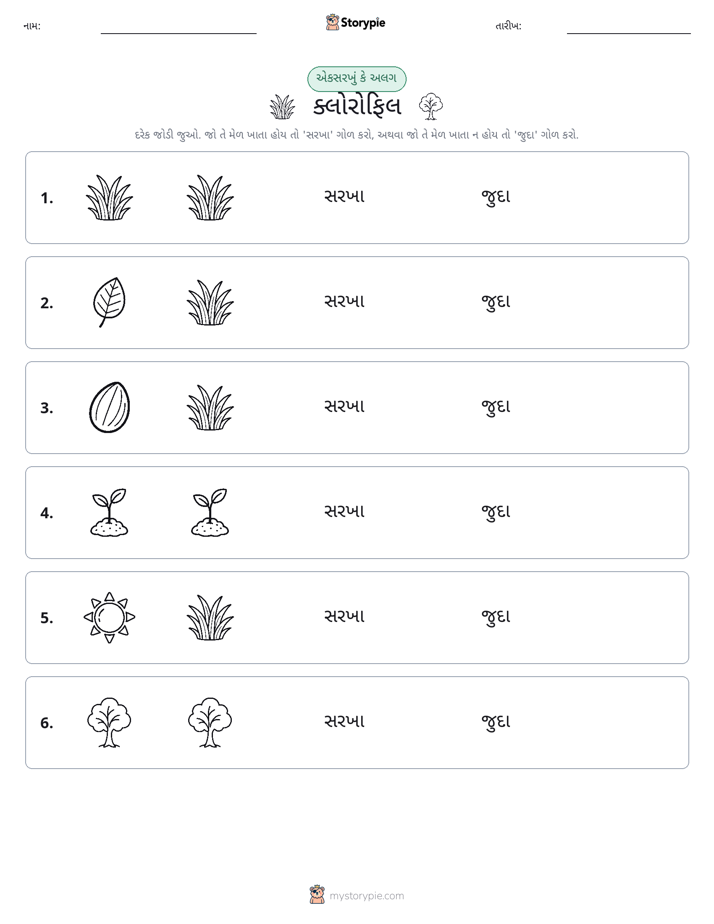This screenshot has height=924, width=714.
Task: Click the second tree icon in row 6
Action: click(210, 722)
